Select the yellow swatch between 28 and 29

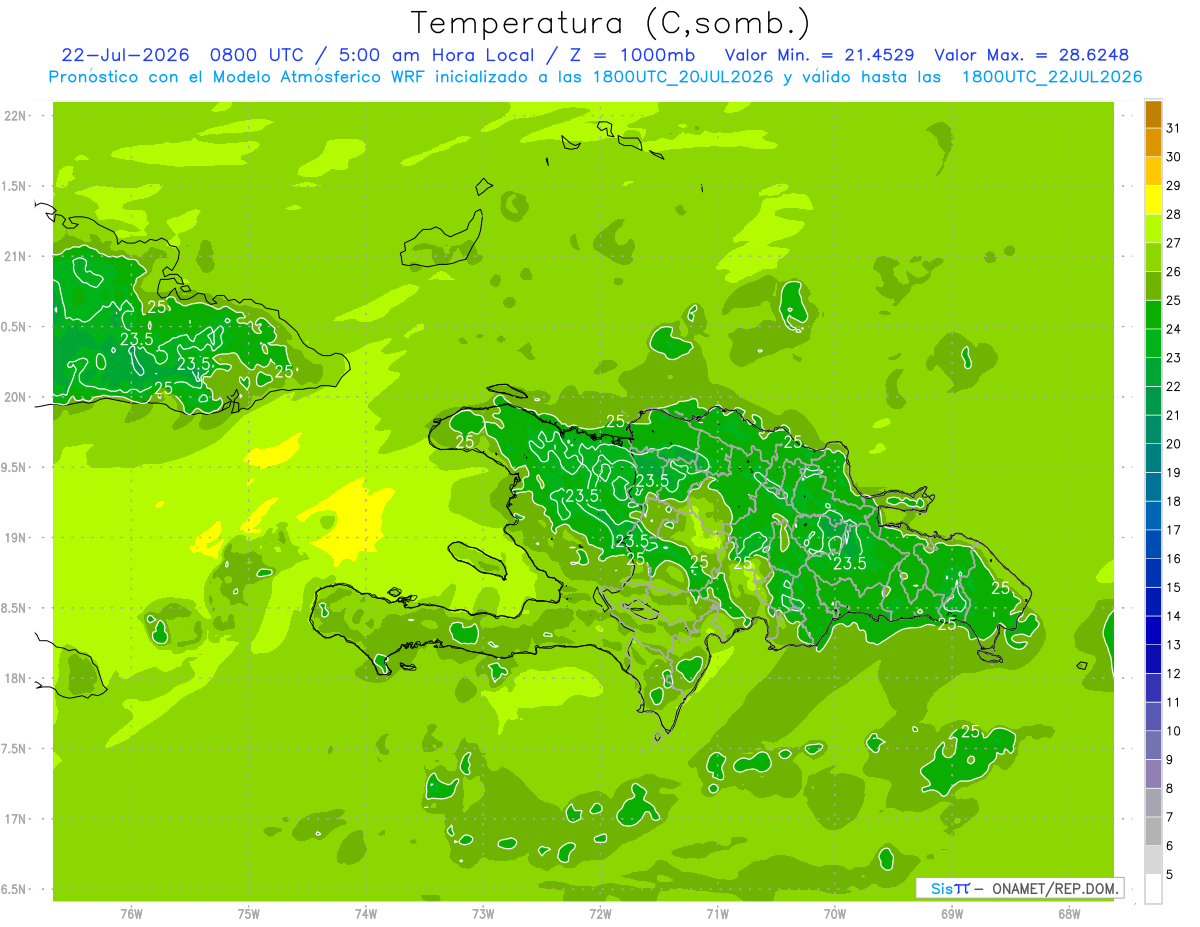coord(1153,200)
